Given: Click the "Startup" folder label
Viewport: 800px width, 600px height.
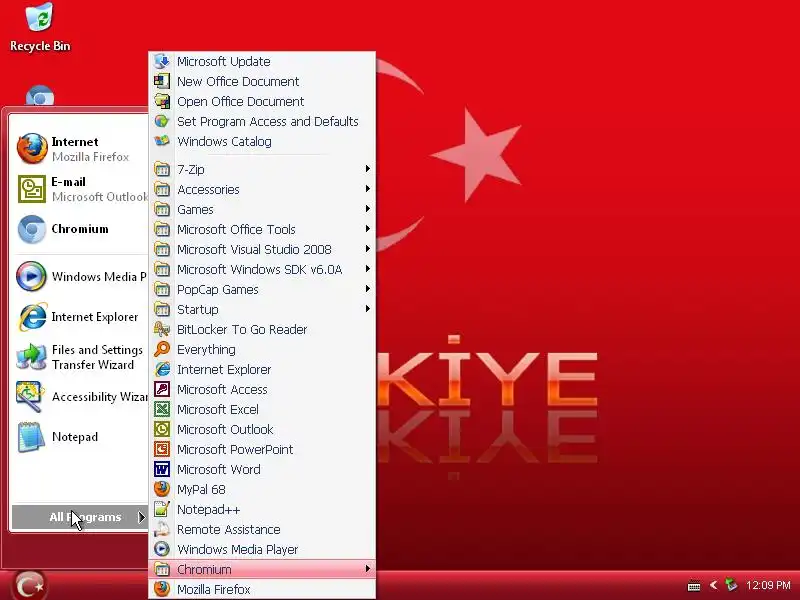Looking at the screenshot, I should point(197,309).
